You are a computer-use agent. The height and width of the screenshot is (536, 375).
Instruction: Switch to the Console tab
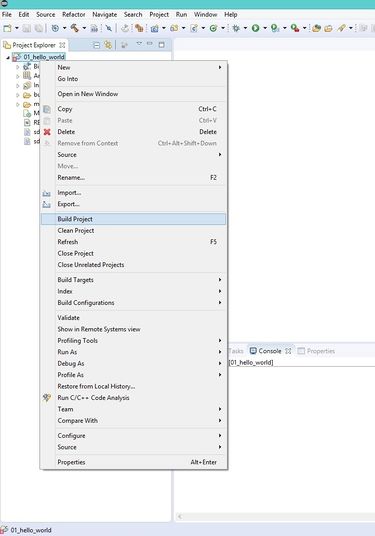tap(270, 351)
